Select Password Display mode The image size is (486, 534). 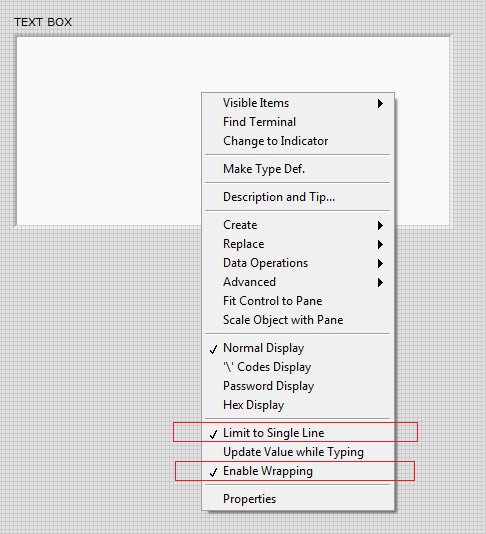click(298, 386)
